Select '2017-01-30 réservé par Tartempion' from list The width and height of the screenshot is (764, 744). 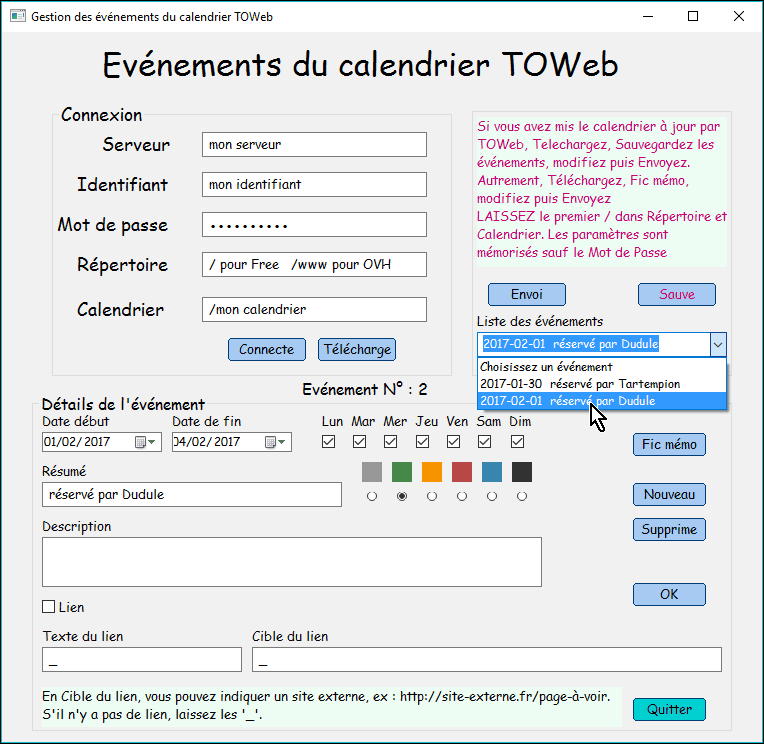580,383
